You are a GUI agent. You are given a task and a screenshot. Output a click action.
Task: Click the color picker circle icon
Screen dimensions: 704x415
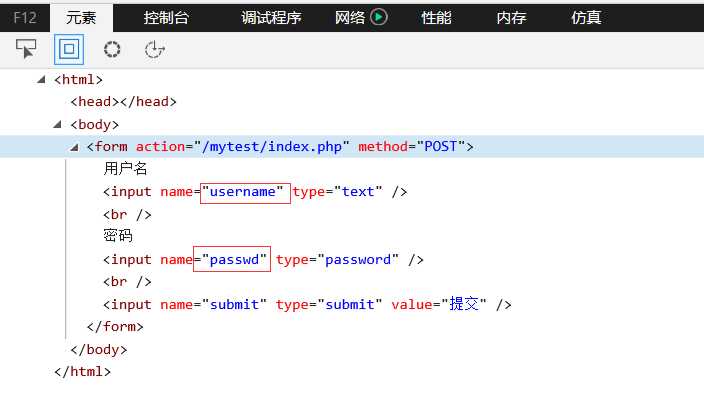point(112,49)
